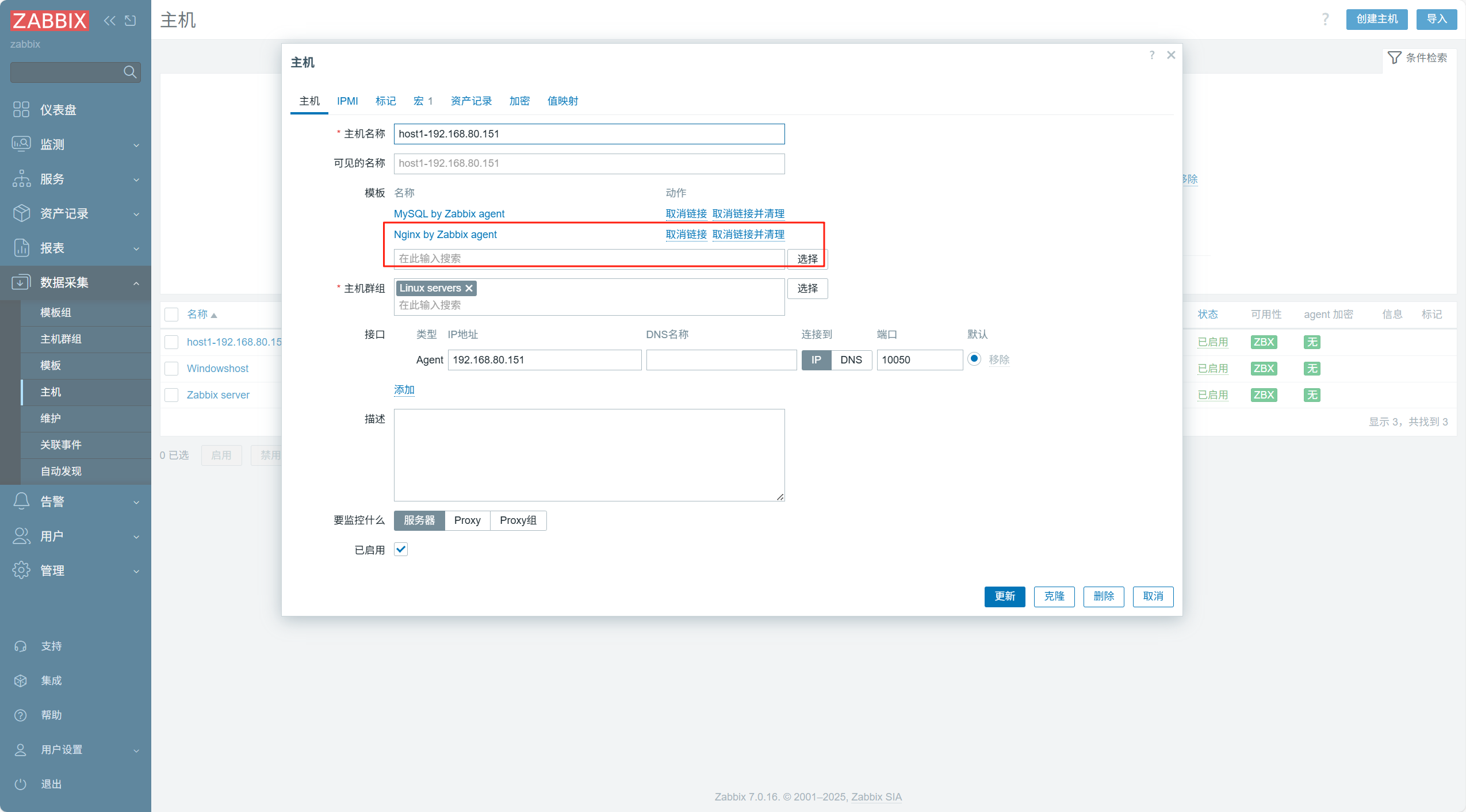This screenshot has height=812, width=1466.
Task: Click the 数据采集 data collection icon
Action: tap(21, 282)
